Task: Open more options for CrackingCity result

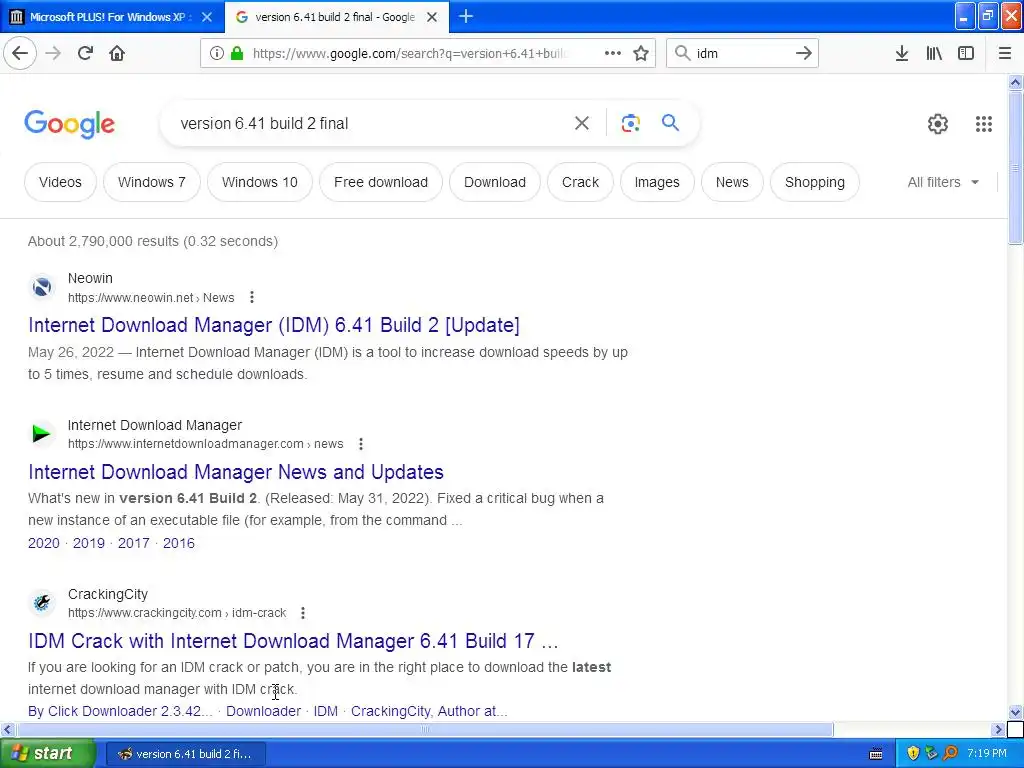Action: tap(302, 613)
